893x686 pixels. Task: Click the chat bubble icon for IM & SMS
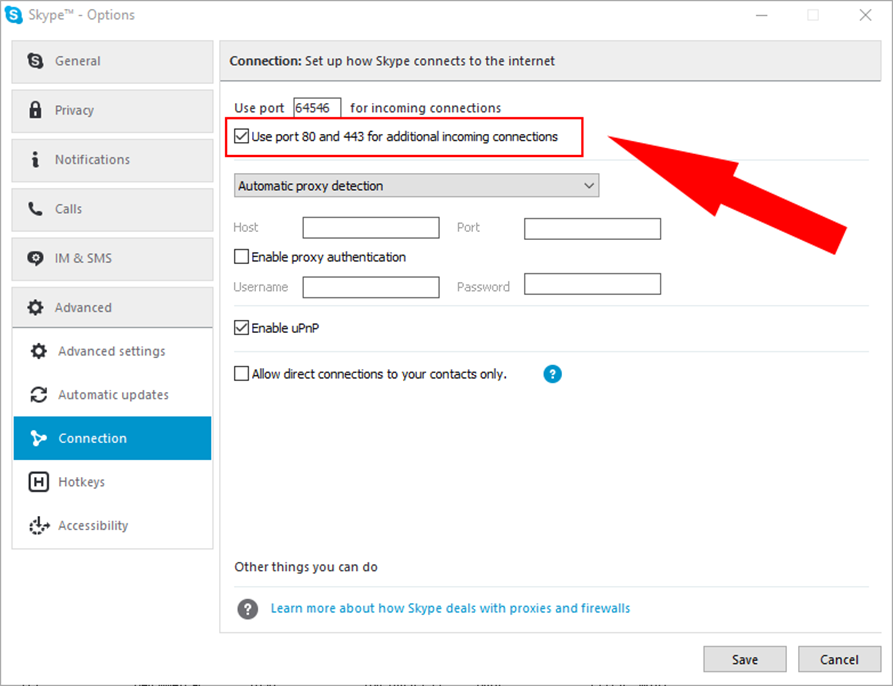click(x=35, y=258)
